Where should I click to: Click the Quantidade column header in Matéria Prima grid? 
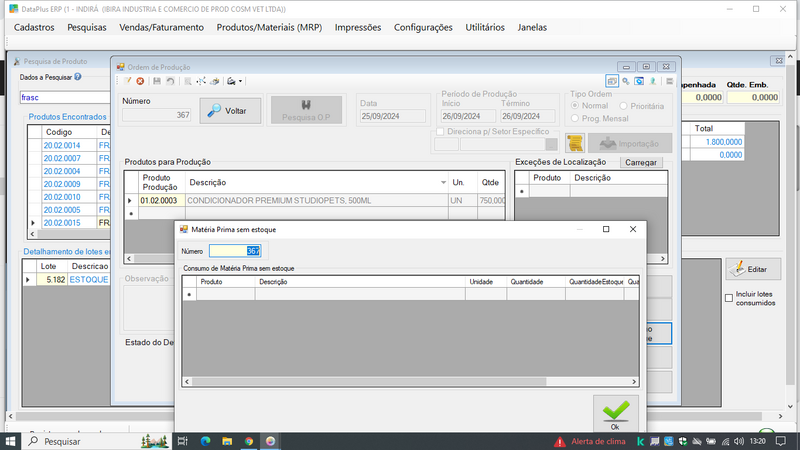(x=536, y=282)
